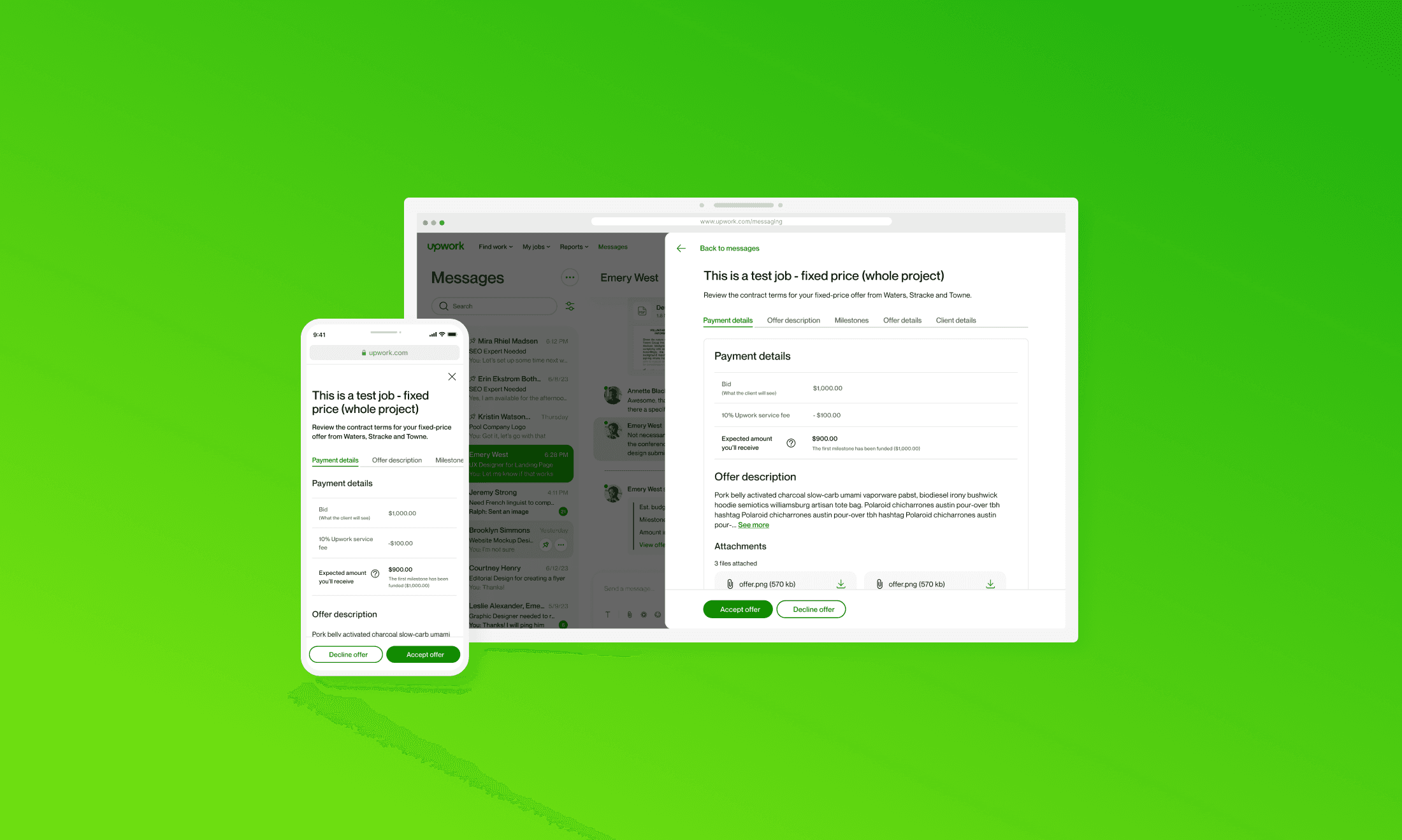Click Accept offer button on mobile view
The height and width of the screenshot is (840, 1402).
point(423,653)
